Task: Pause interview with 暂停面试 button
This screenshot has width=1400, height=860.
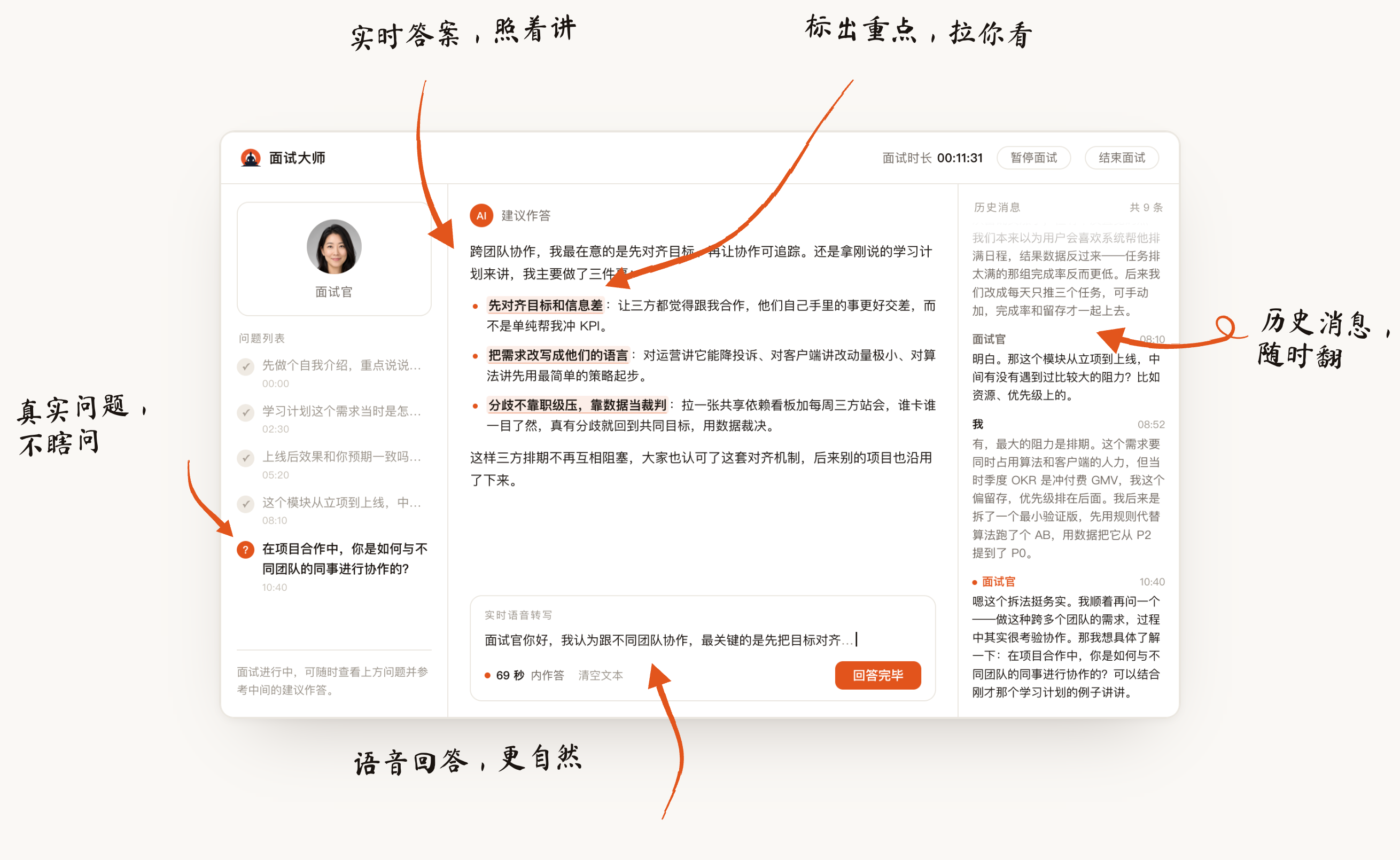Action: pyautogui.click(x=1033, y=158)
